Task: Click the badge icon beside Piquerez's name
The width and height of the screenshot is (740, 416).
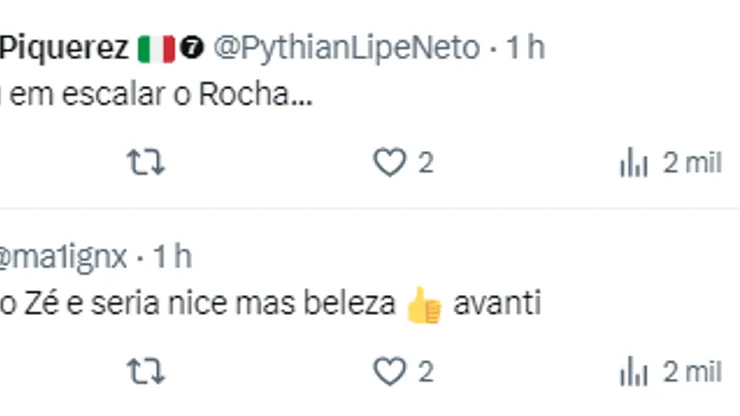Action: [x=194, y=47]
